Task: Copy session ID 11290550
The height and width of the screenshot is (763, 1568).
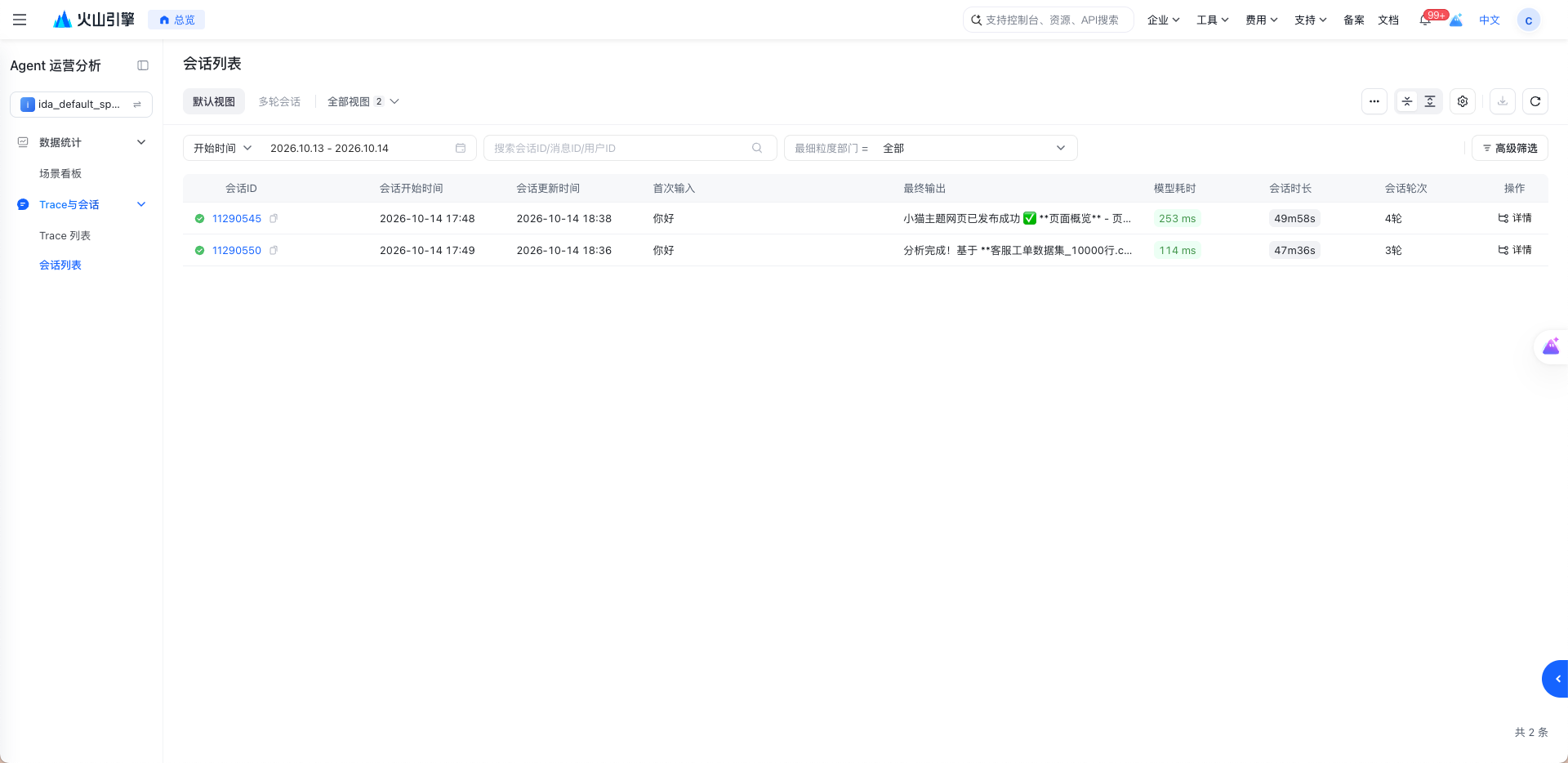Action: [274, 250]
